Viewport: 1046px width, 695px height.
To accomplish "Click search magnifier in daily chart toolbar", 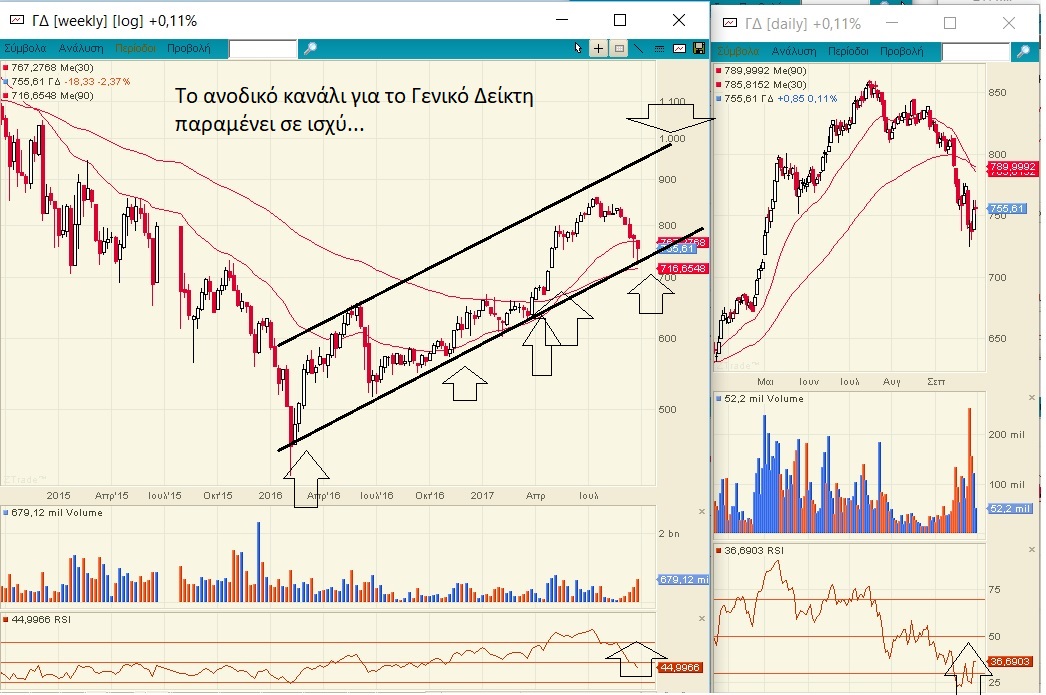I will (1024, 51).
